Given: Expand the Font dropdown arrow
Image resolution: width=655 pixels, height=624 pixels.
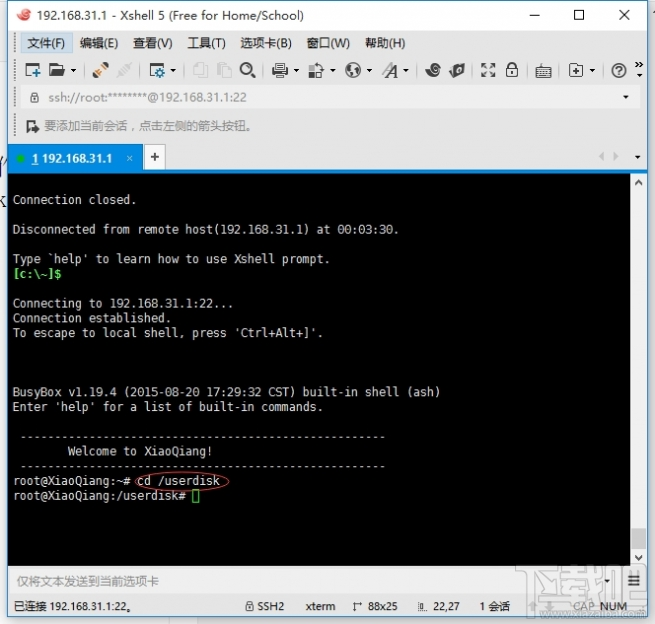Looking at the screenshot, I should click(406, 71).
